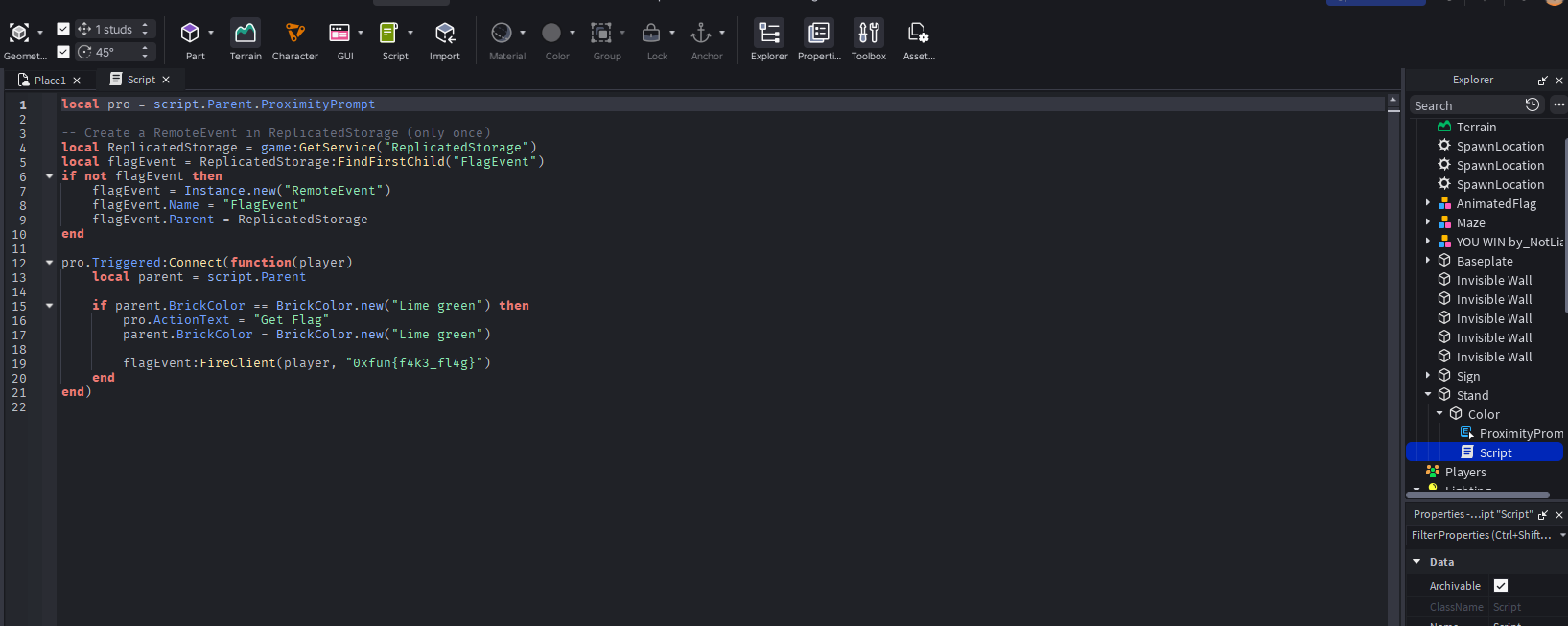Click the Anchor tool icon
Screen dimensions: 1568x626
[x=701, y=34]
